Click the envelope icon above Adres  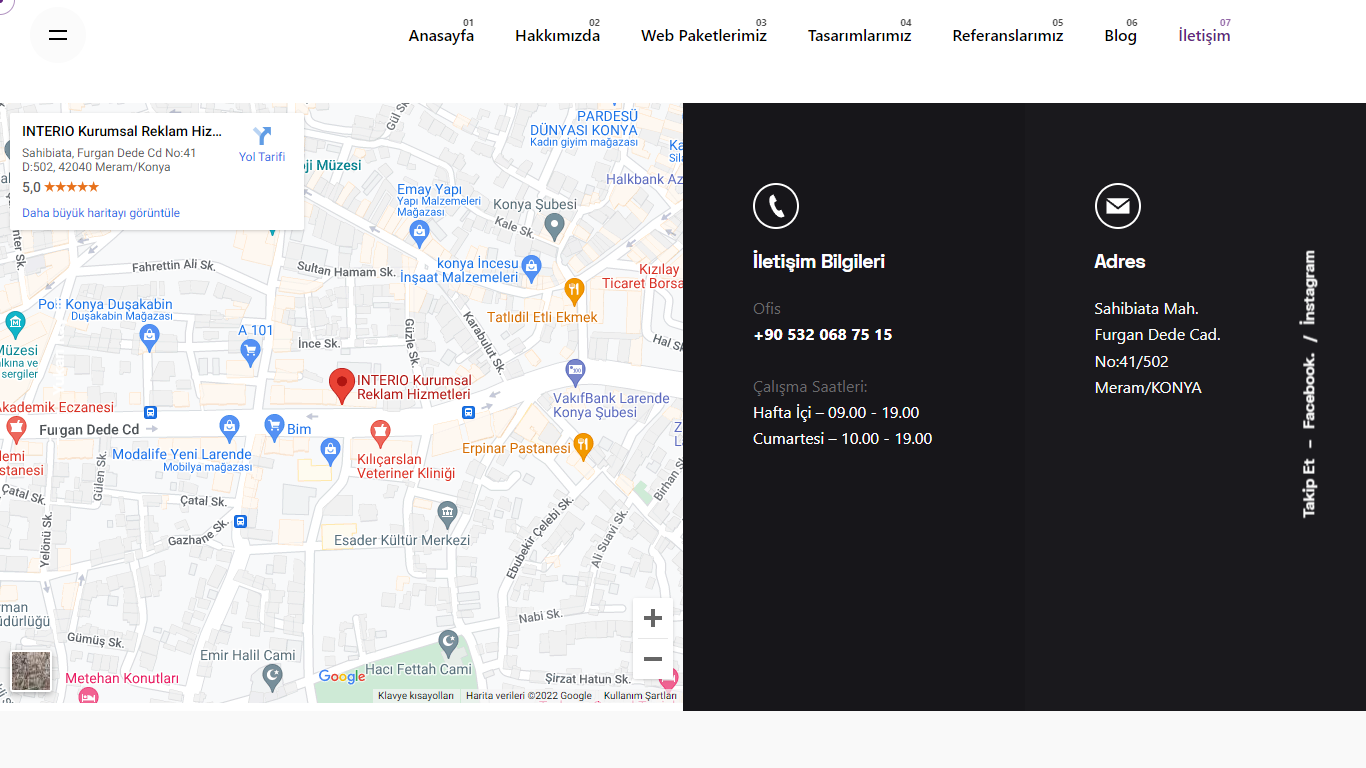(1118, 207)
